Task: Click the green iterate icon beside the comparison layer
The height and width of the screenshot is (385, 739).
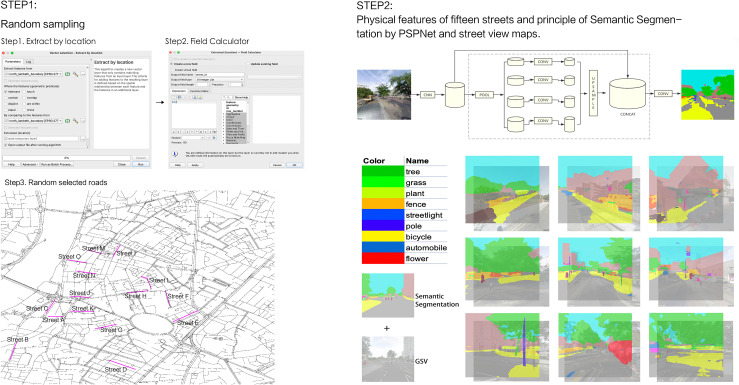Action: [67, 121]
